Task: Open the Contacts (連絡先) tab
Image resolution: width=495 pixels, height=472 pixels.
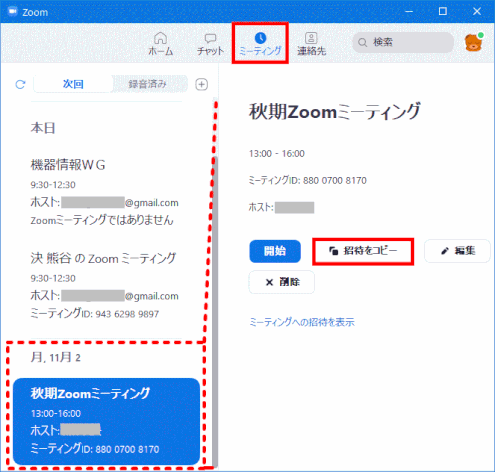Action: point(311,44)
